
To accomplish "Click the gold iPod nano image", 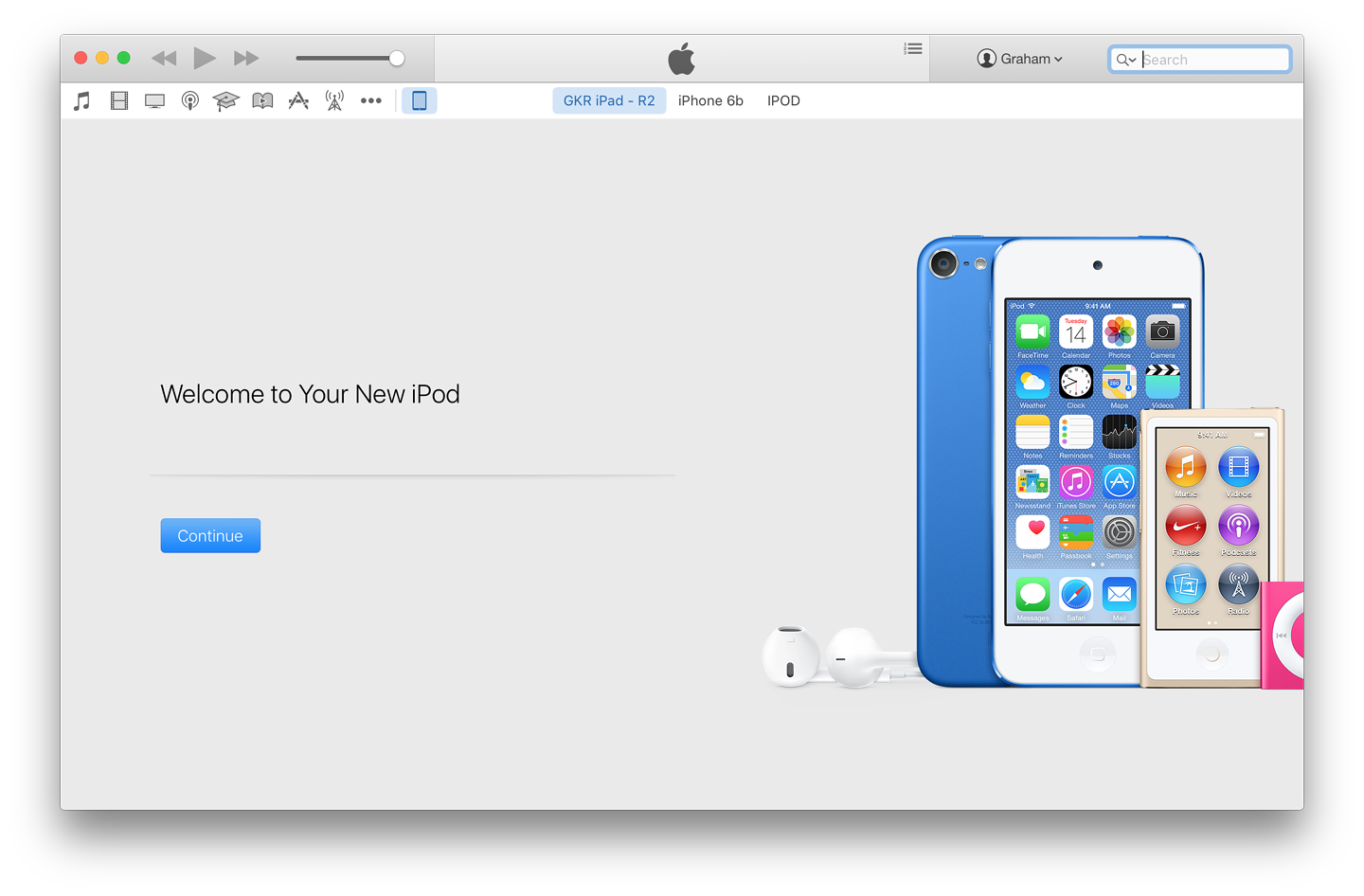I will click(1211, 548).
